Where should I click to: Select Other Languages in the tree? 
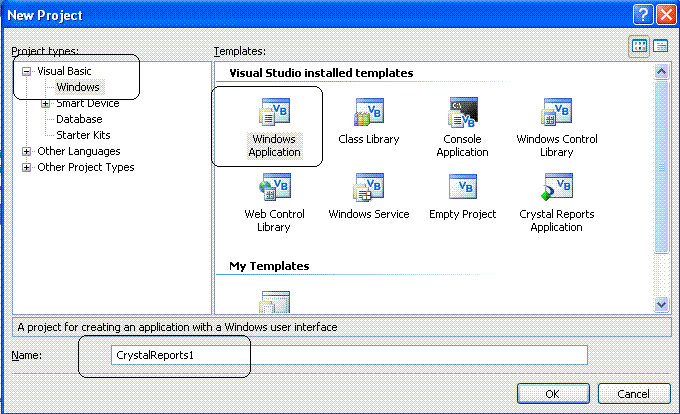click(x=79, y=151)
